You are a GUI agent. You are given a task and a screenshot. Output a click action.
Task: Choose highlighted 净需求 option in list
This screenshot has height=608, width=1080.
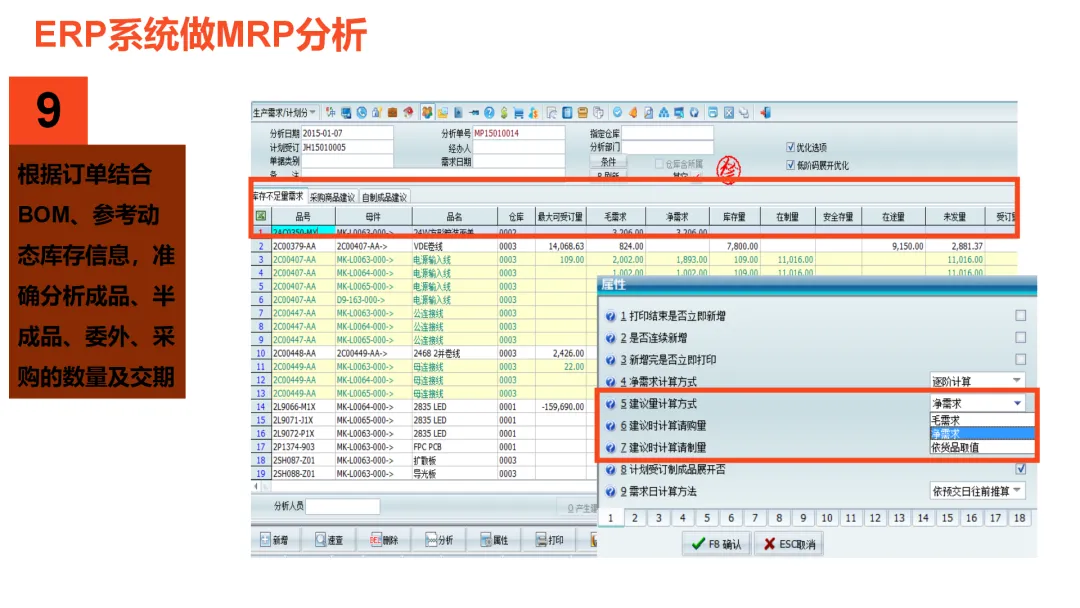[x=982, y=434]
